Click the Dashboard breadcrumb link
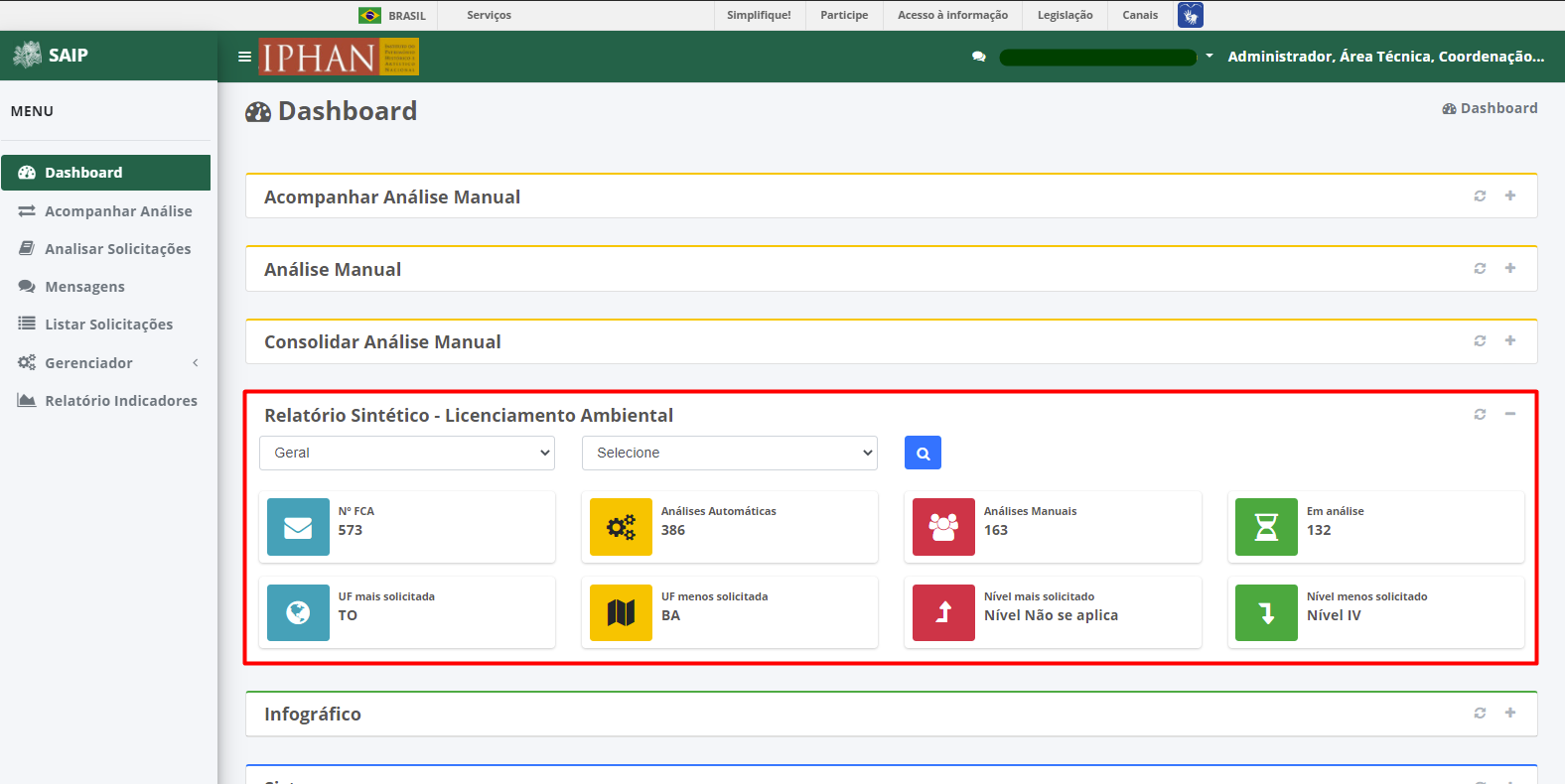The image size is (1565, 784). pyautogui.click(x=1490, y=108)
